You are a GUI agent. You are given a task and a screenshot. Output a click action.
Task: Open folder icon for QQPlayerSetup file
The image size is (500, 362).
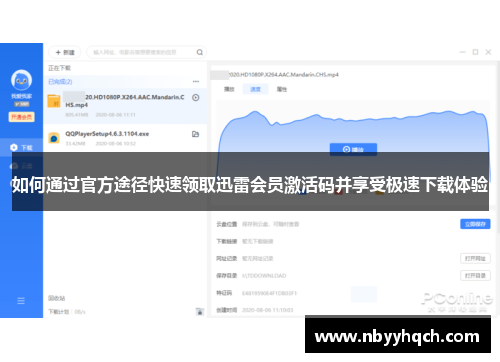tap(195, 134)
